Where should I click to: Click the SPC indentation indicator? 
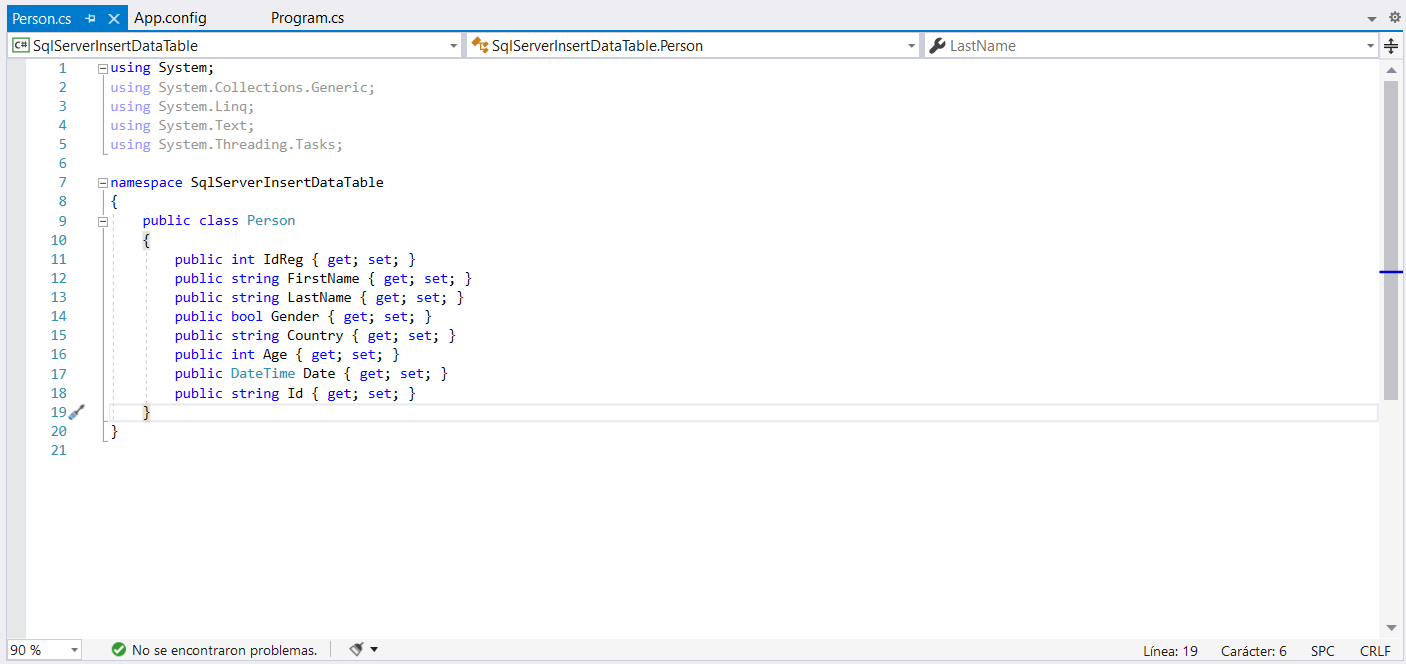coord(1322,651)
